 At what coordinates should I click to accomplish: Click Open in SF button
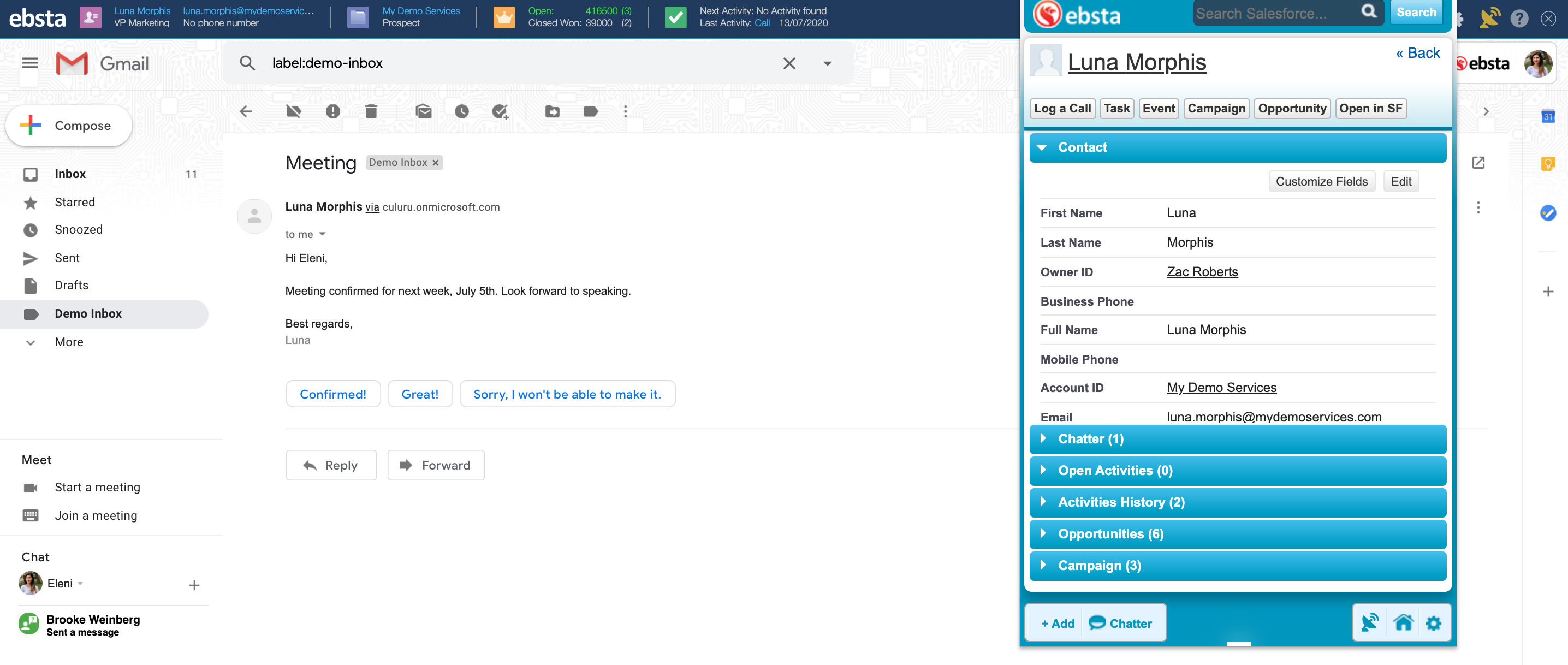click(1370, 109)
